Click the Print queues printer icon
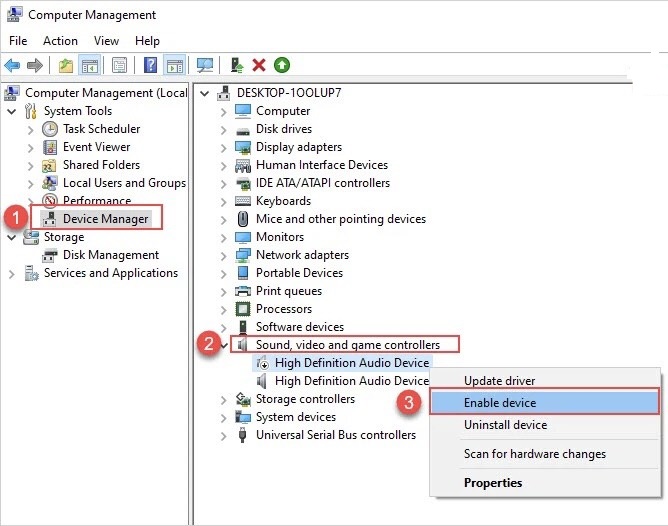 point(243,291)
